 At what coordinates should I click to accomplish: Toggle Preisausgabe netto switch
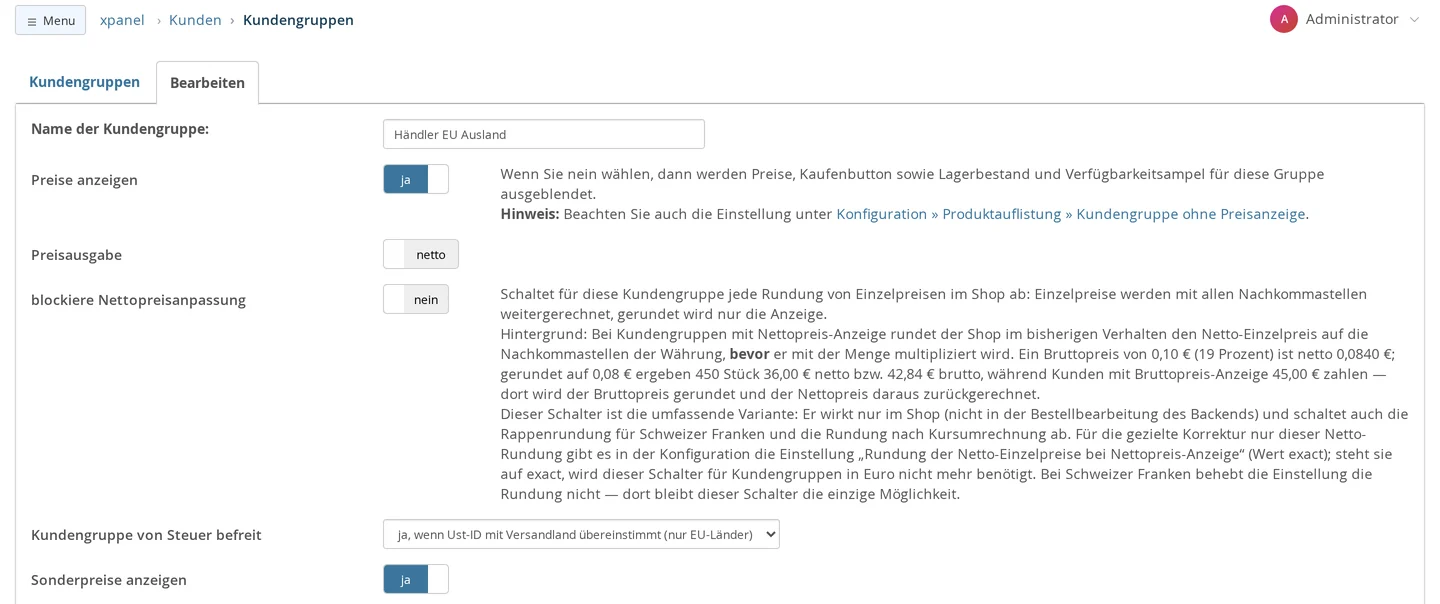[421, 254]
